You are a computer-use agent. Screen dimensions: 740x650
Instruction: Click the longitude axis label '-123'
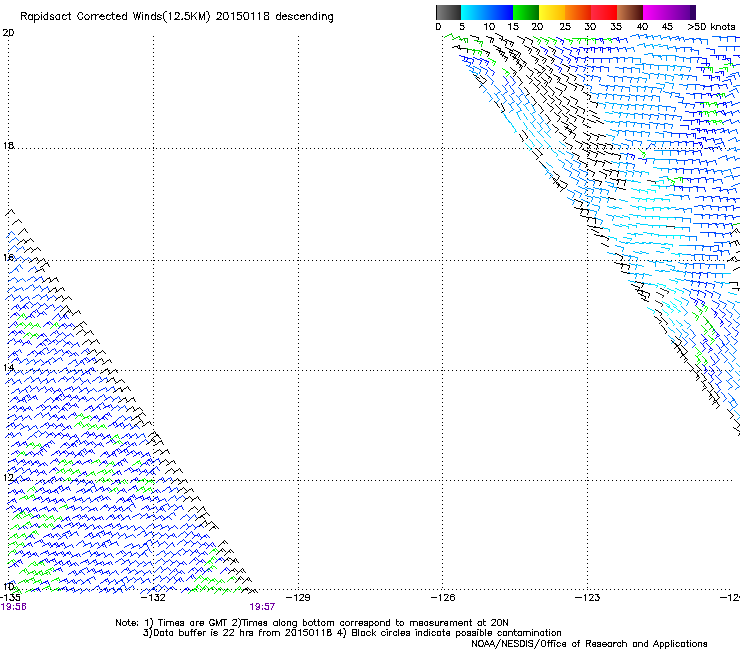(587, 598)
